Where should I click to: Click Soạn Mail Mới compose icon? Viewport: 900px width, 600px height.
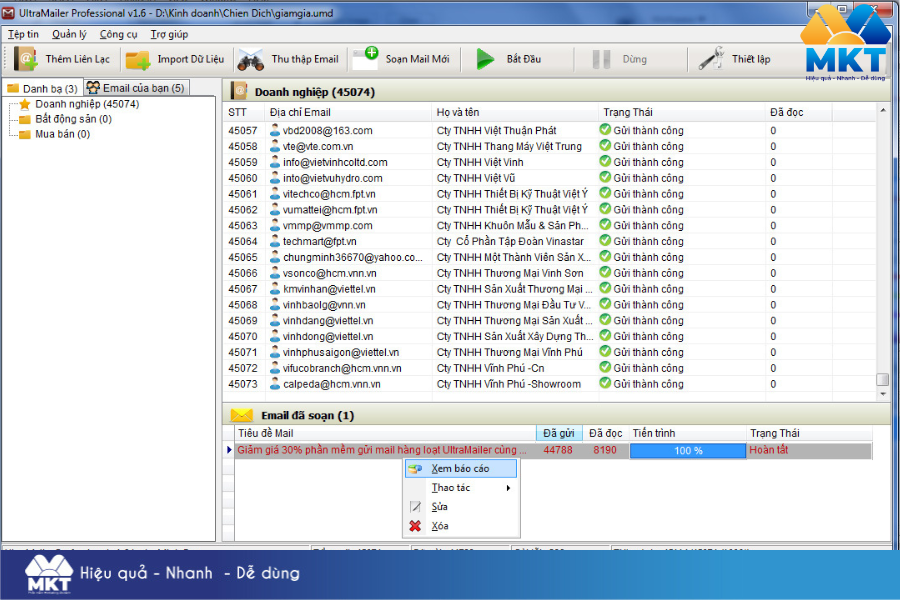[366, 58]
